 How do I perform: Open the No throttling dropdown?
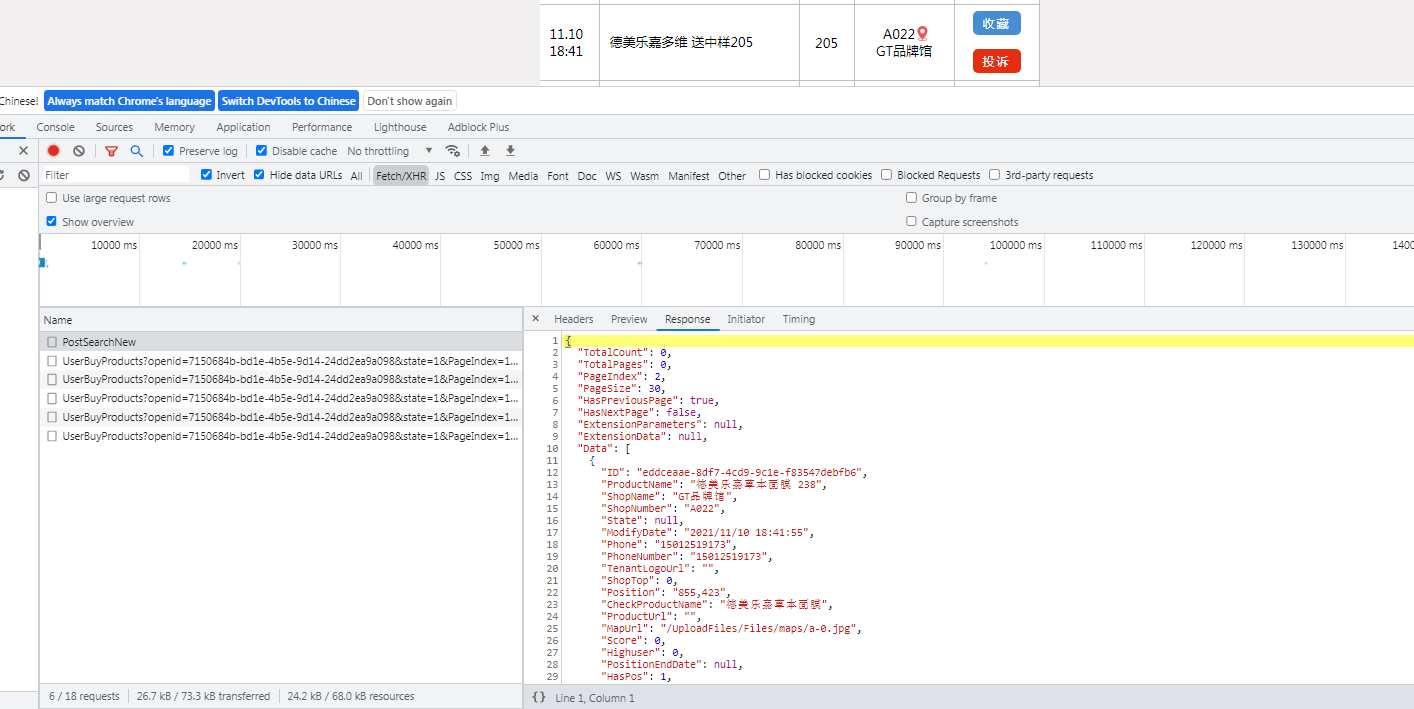[x=390, y=151]
